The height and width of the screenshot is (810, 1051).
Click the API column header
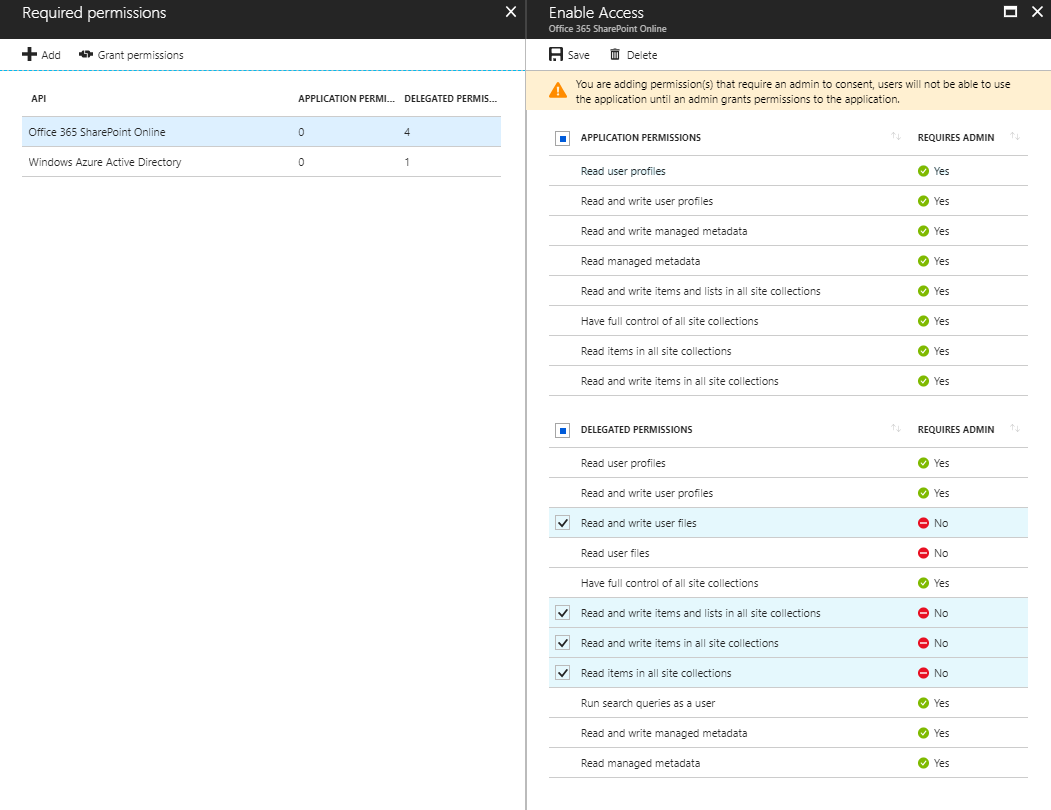click(x=39, y=99)
